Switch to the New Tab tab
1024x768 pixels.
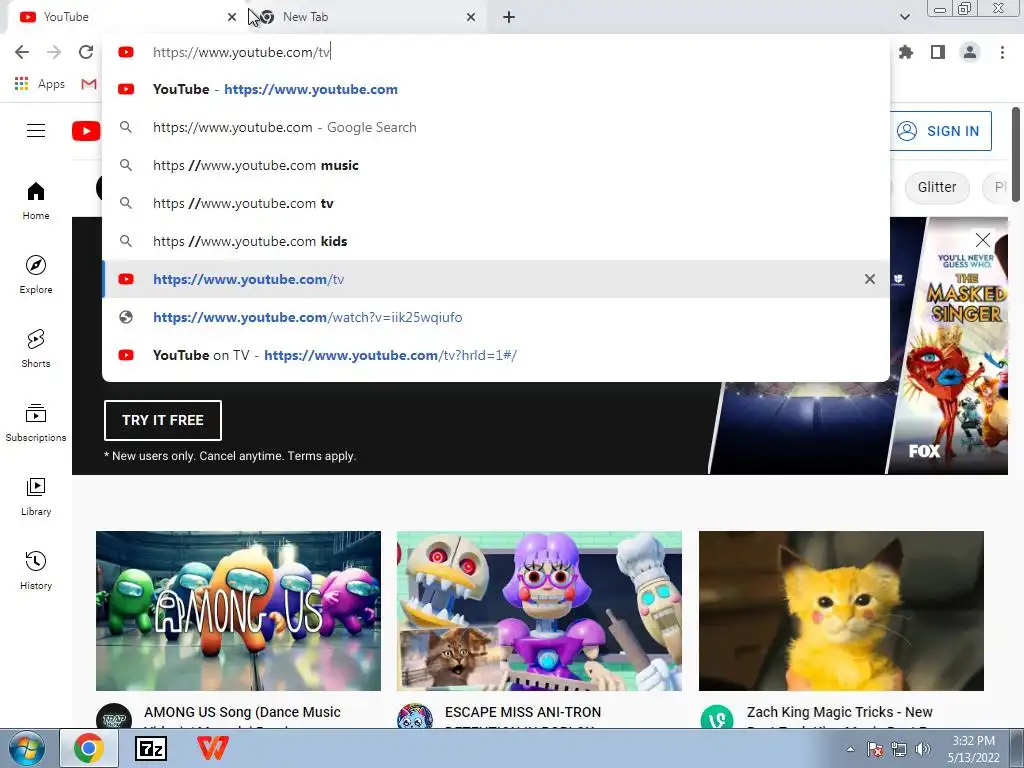366,17
